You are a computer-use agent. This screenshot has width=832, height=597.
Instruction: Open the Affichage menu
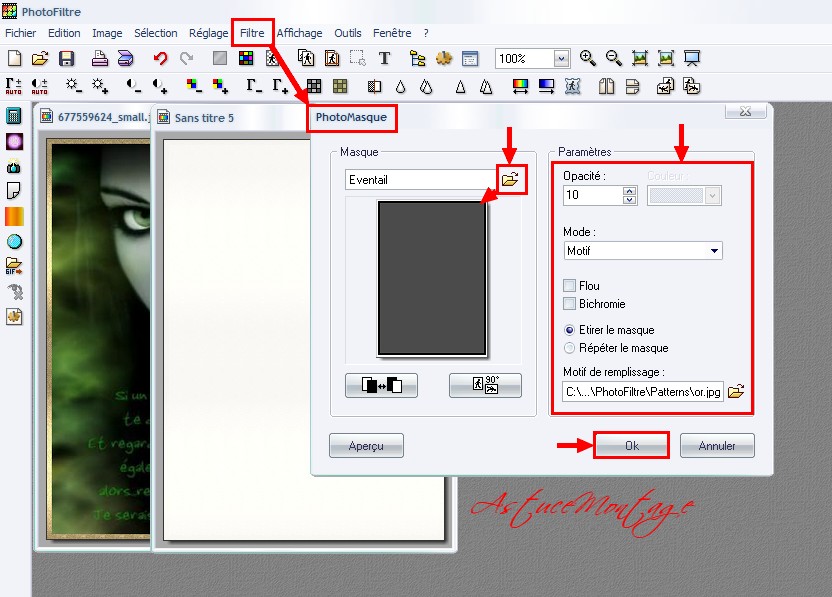click(299, 33)
